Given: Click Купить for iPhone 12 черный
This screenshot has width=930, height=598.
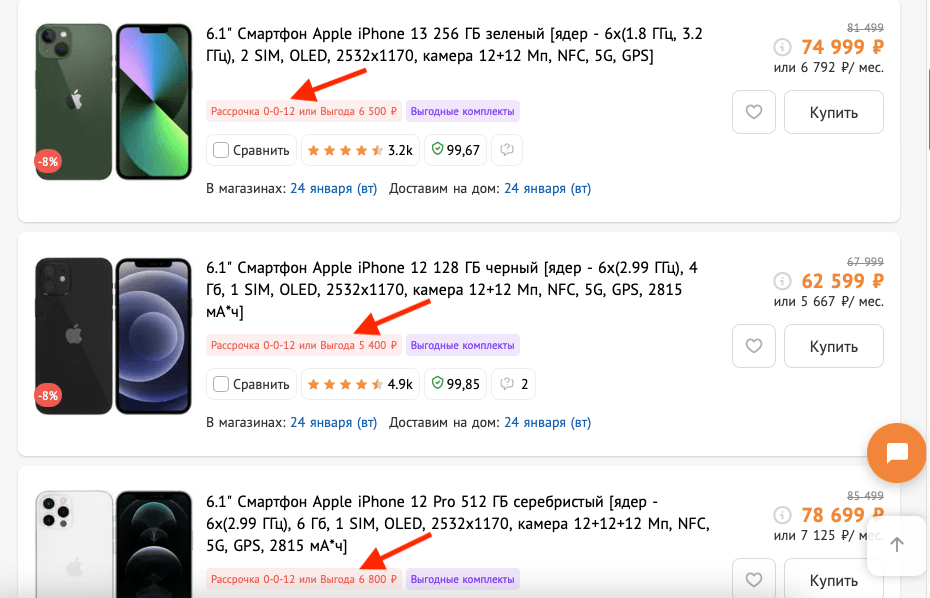Looking at the screenshot, I should [x=834, y=346].
